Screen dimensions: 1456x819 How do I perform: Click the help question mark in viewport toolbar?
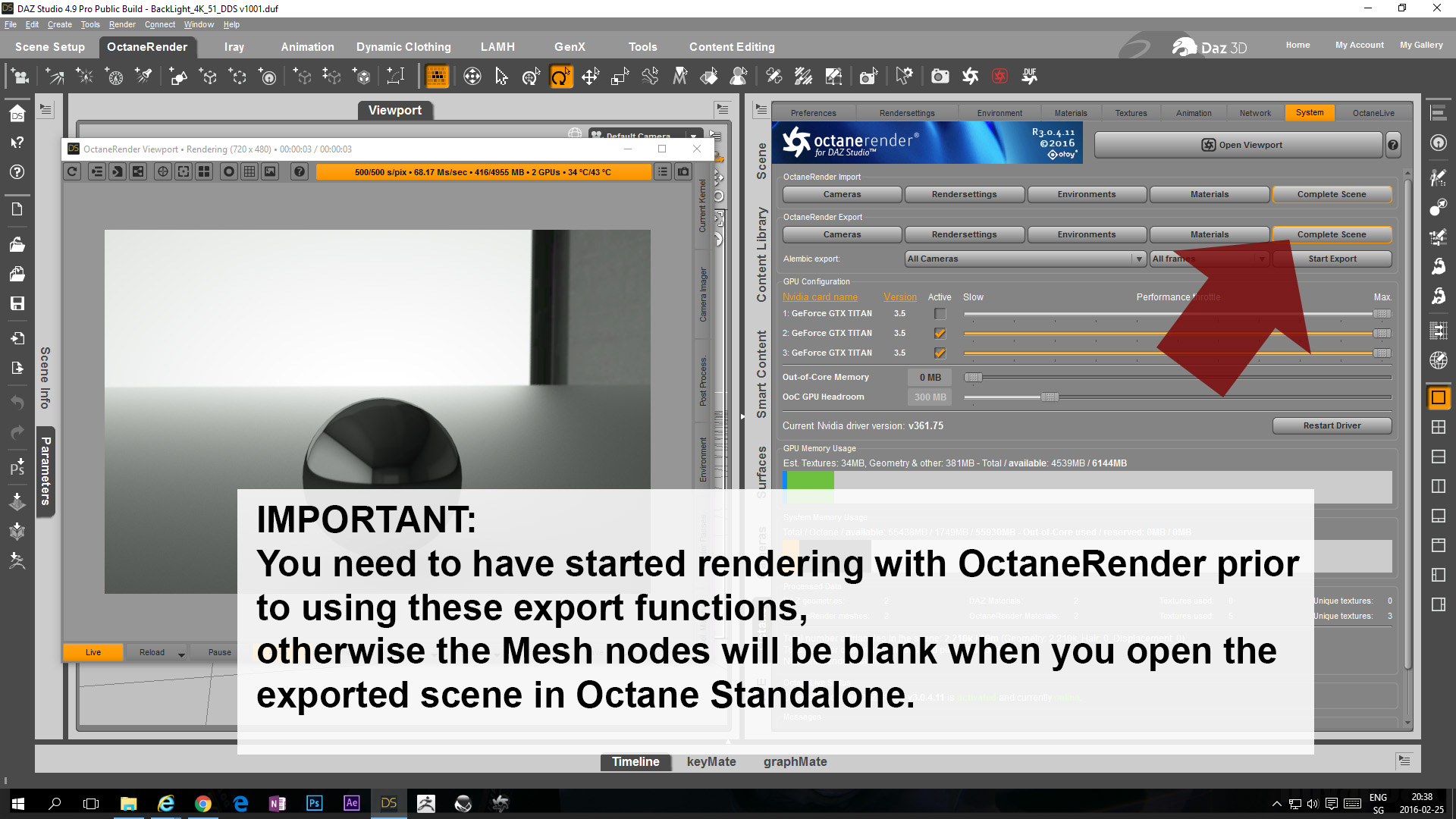300,172
